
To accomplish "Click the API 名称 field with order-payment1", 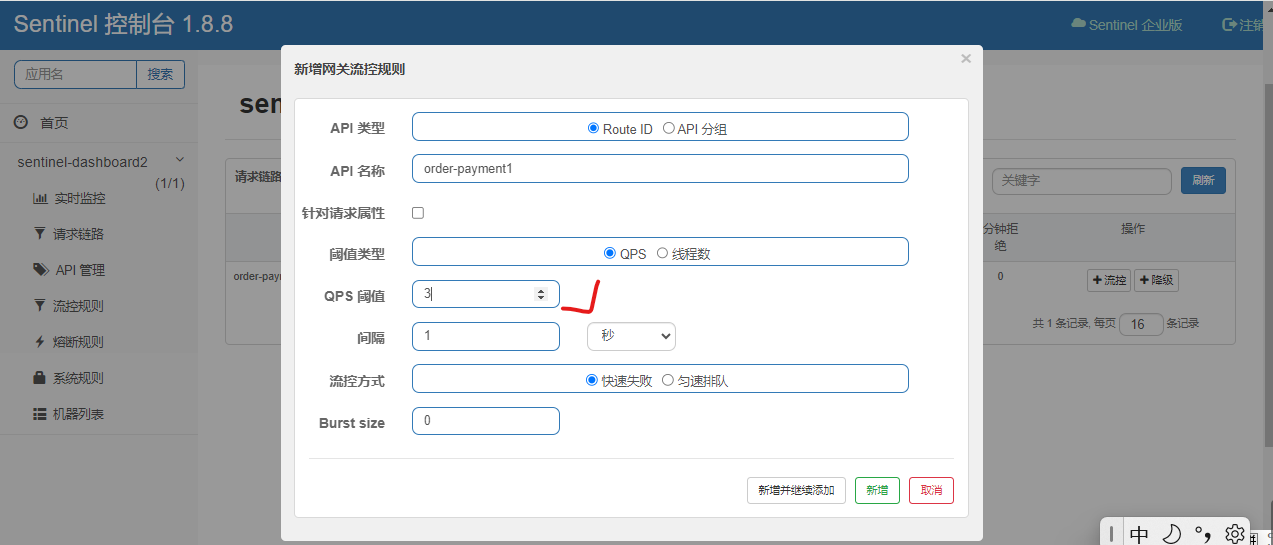I will (x=660, y=168).
